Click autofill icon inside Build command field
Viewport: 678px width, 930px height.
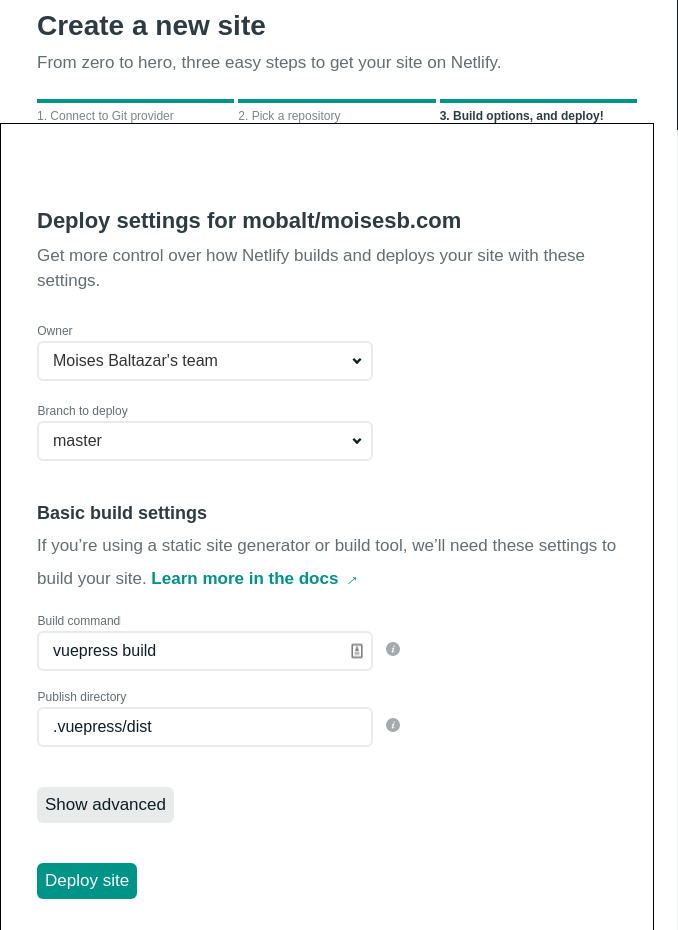click(x=356, y=651)
